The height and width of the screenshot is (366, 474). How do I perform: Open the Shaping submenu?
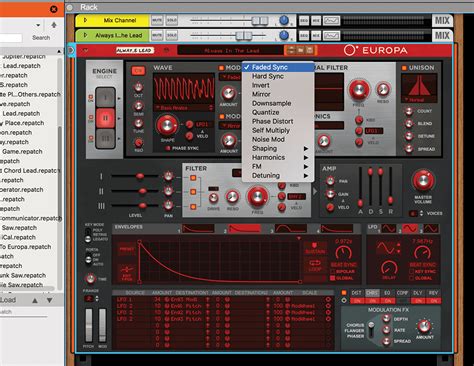coord(278,148)
